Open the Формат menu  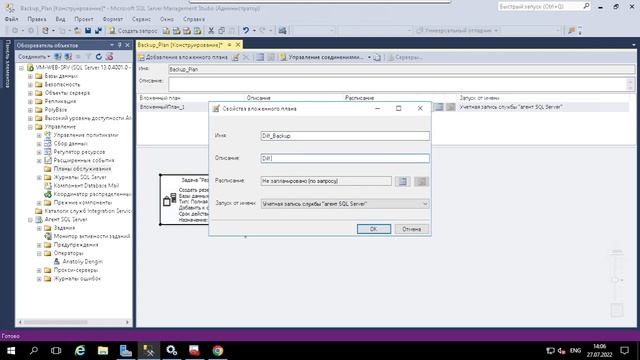pos(113,19)
